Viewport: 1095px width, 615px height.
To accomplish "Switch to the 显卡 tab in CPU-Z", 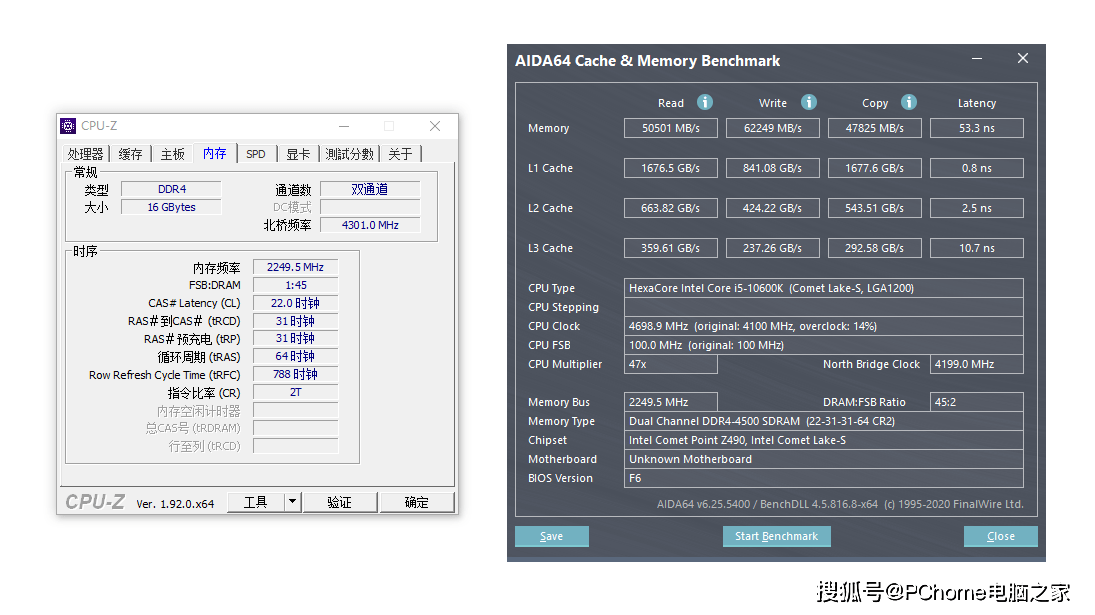I will (x=298, y=154).
